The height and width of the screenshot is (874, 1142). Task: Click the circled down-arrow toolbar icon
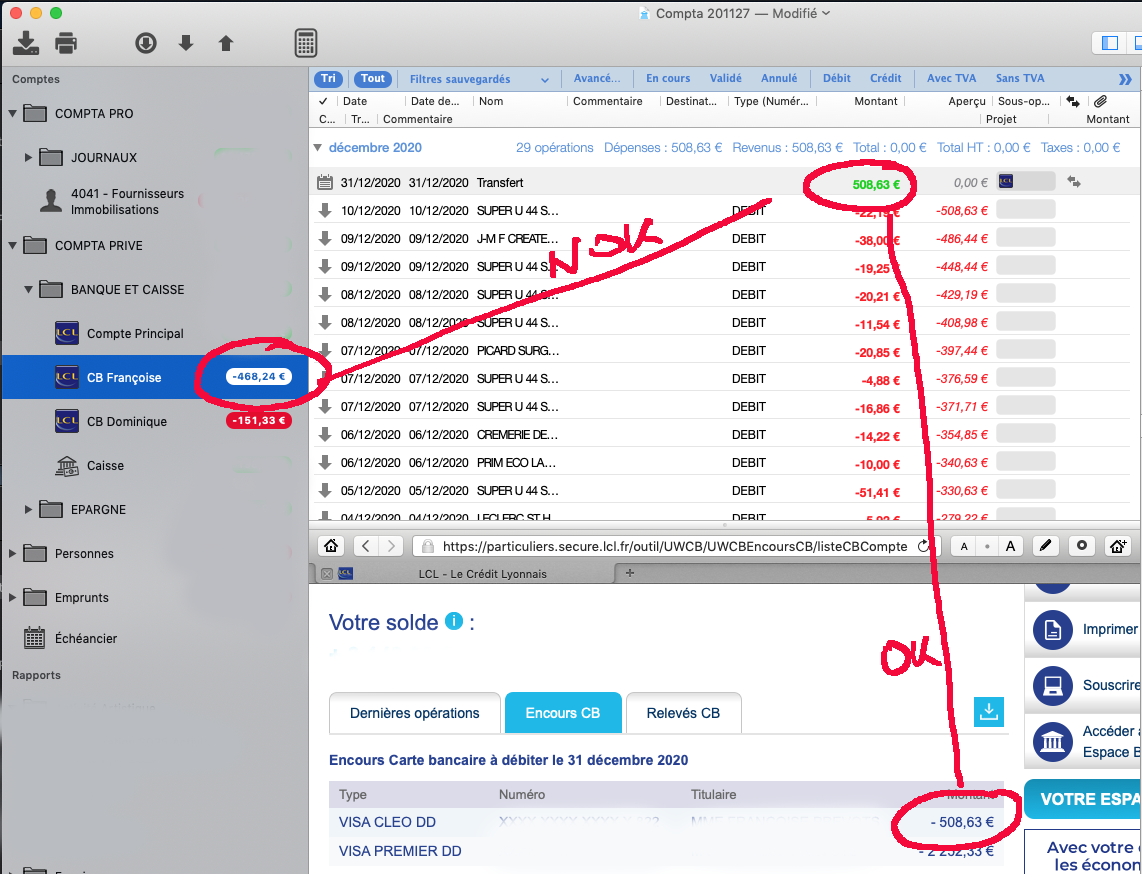pos(146,43)
